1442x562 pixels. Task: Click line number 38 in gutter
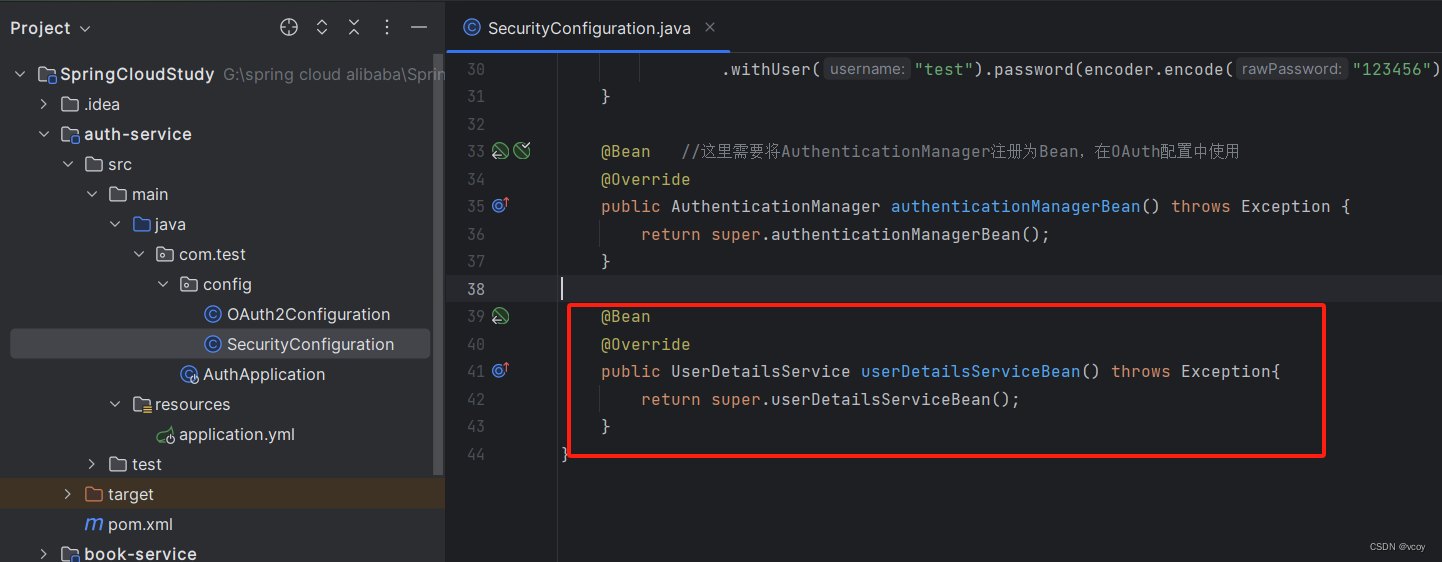[x=475, y=289]
